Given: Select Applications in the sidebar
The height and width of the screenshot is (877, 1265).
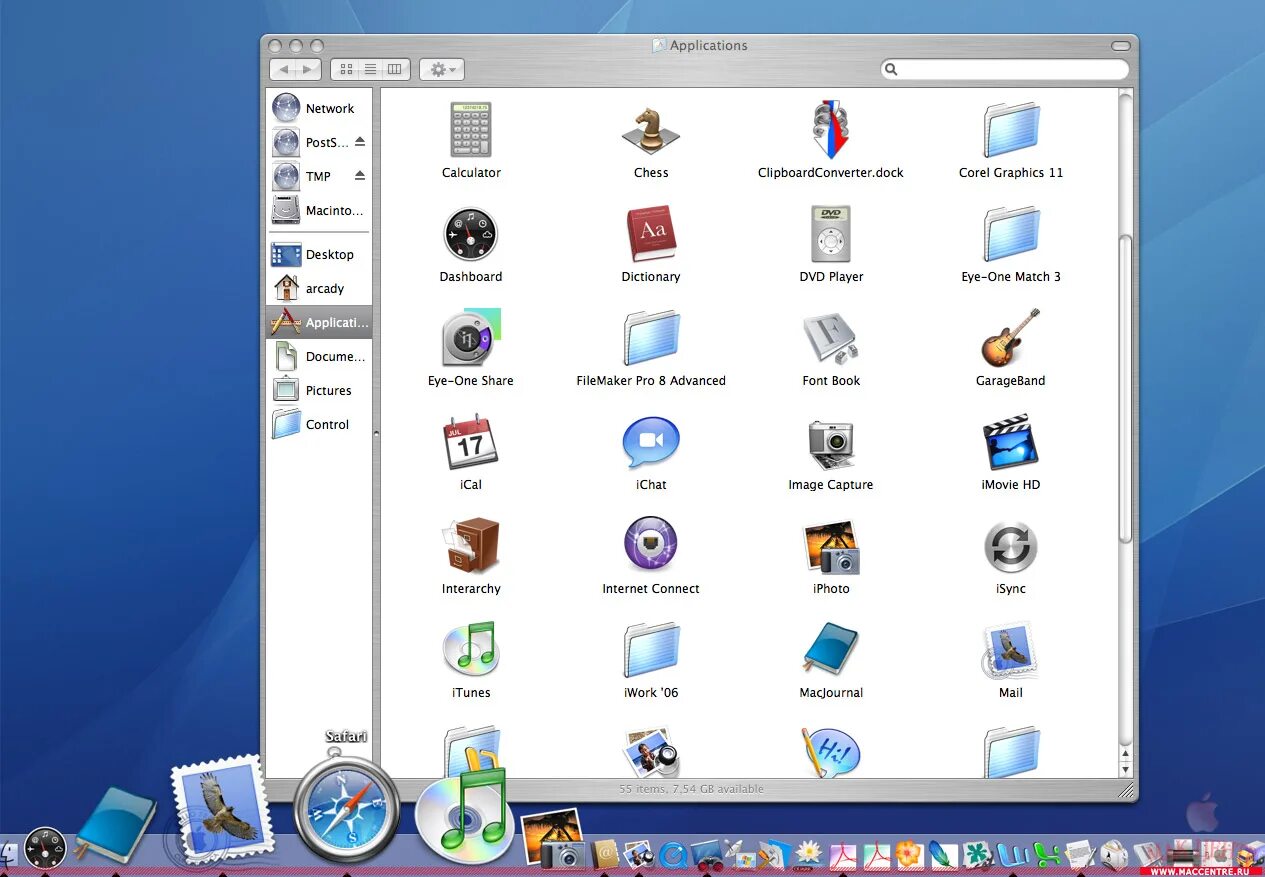Looking at the screenshot, I should pos(319,322).
